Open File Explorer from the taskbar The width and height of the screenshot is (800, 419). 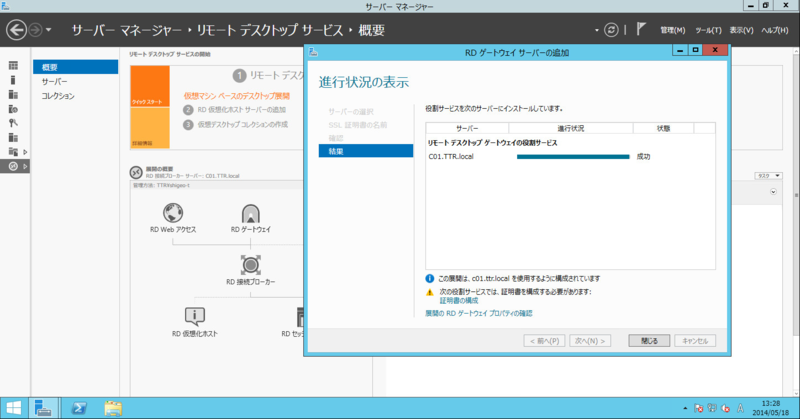(113, 408)
